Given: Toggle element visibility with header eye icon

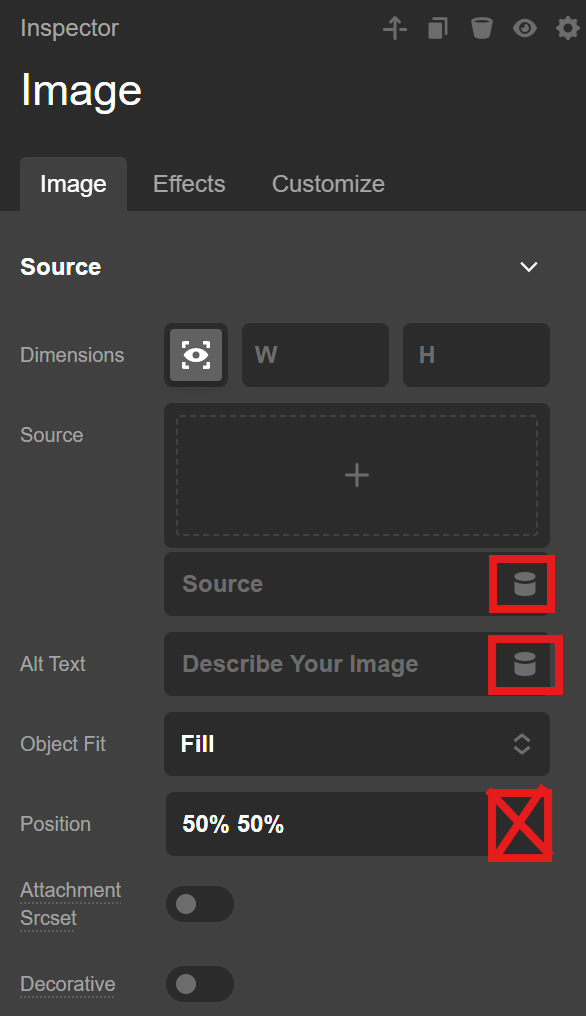Looking at the screenshot, I should (x=525, y=29).
